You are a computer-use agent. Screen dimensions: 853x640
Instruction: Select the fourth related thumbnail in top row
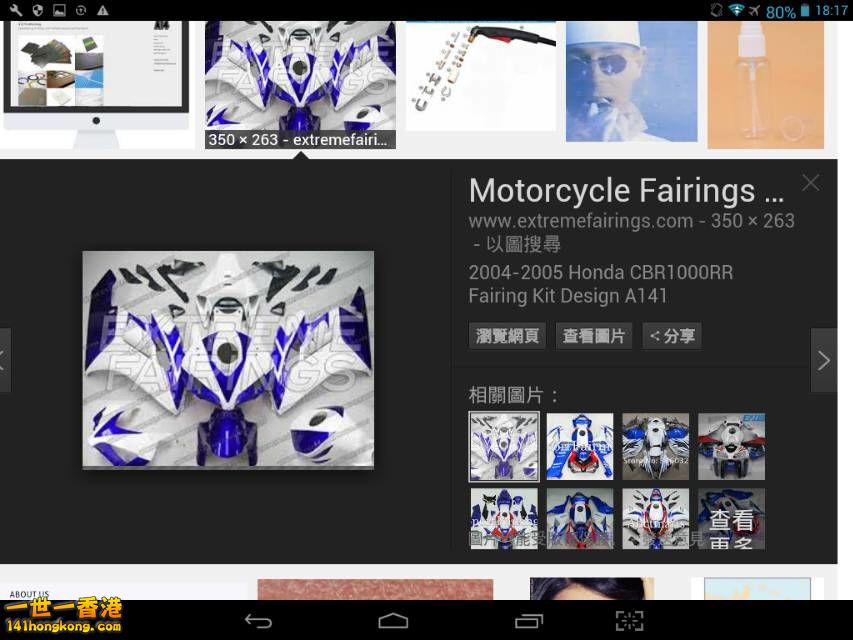pyautogui.click(x=731, y=446)
